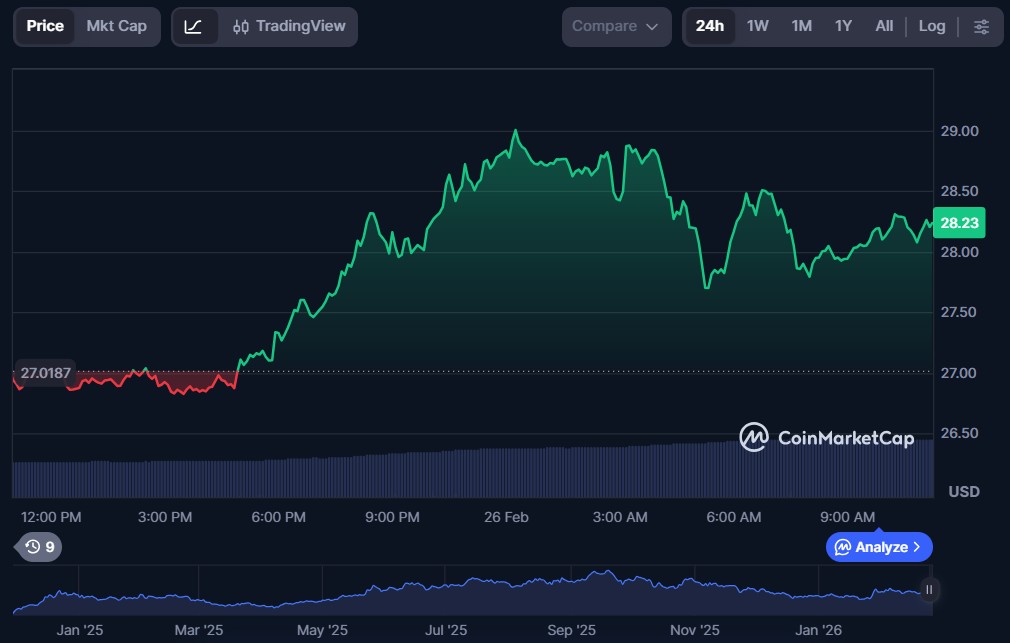This screenshot has height=643, width=1010.
Task: Open chart settings sliders icon
Action: coord(981,27)
